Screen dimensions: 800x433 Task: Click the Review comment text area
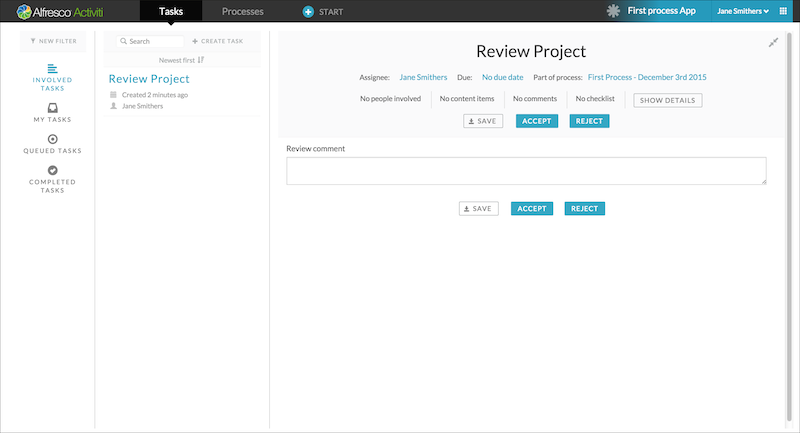click(526, 171)
